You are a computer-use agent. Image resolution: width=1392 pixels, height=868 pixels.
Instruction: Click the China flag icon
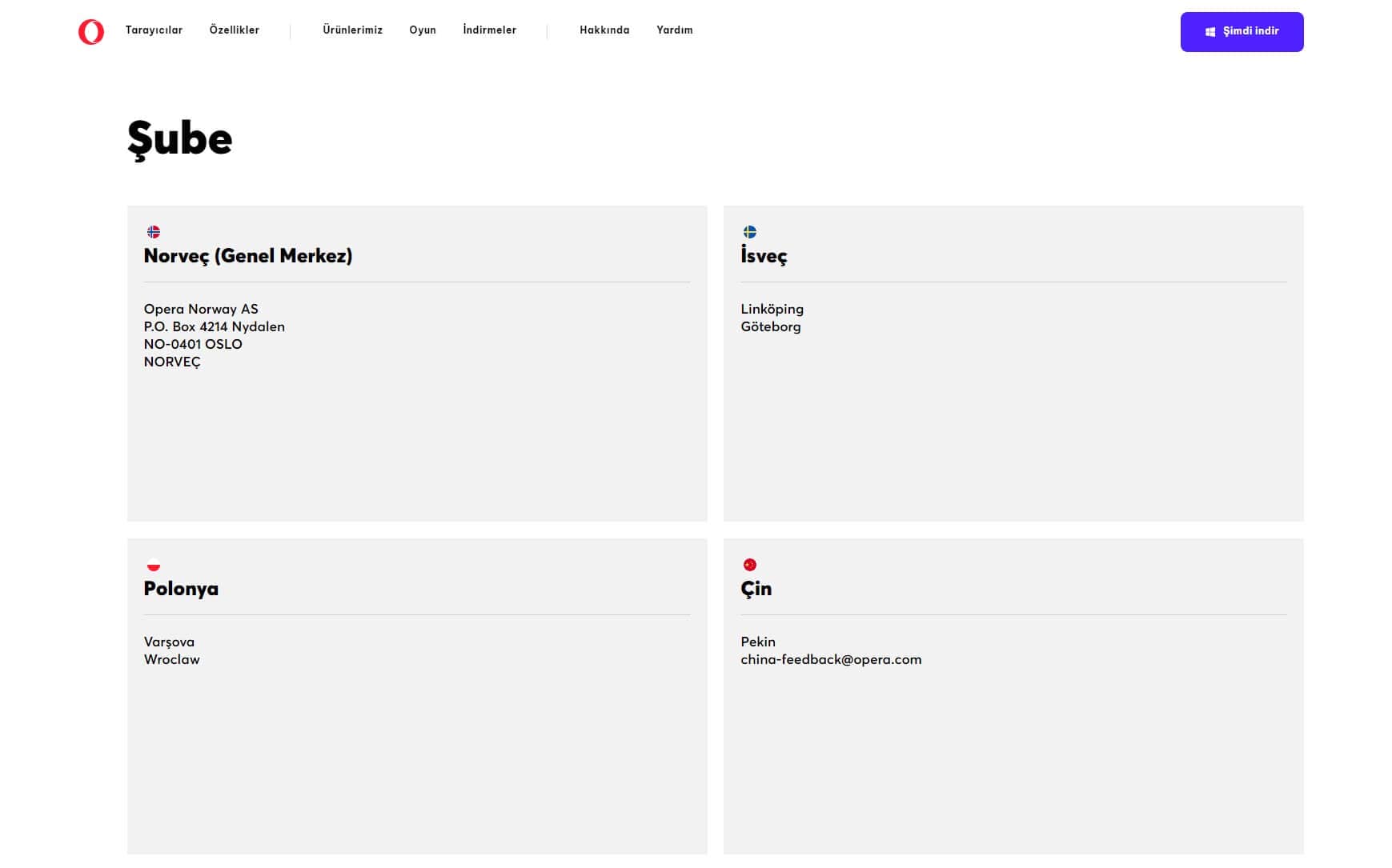coord(750,565)
